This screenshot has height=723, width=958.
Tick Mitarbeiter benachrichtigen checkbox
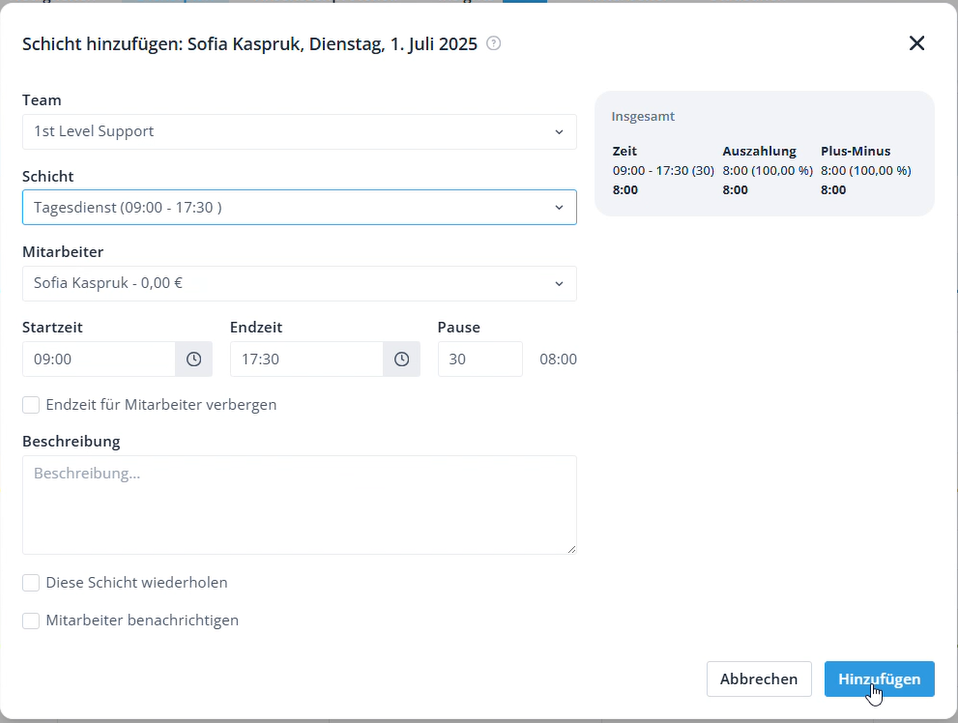point(31,620)
